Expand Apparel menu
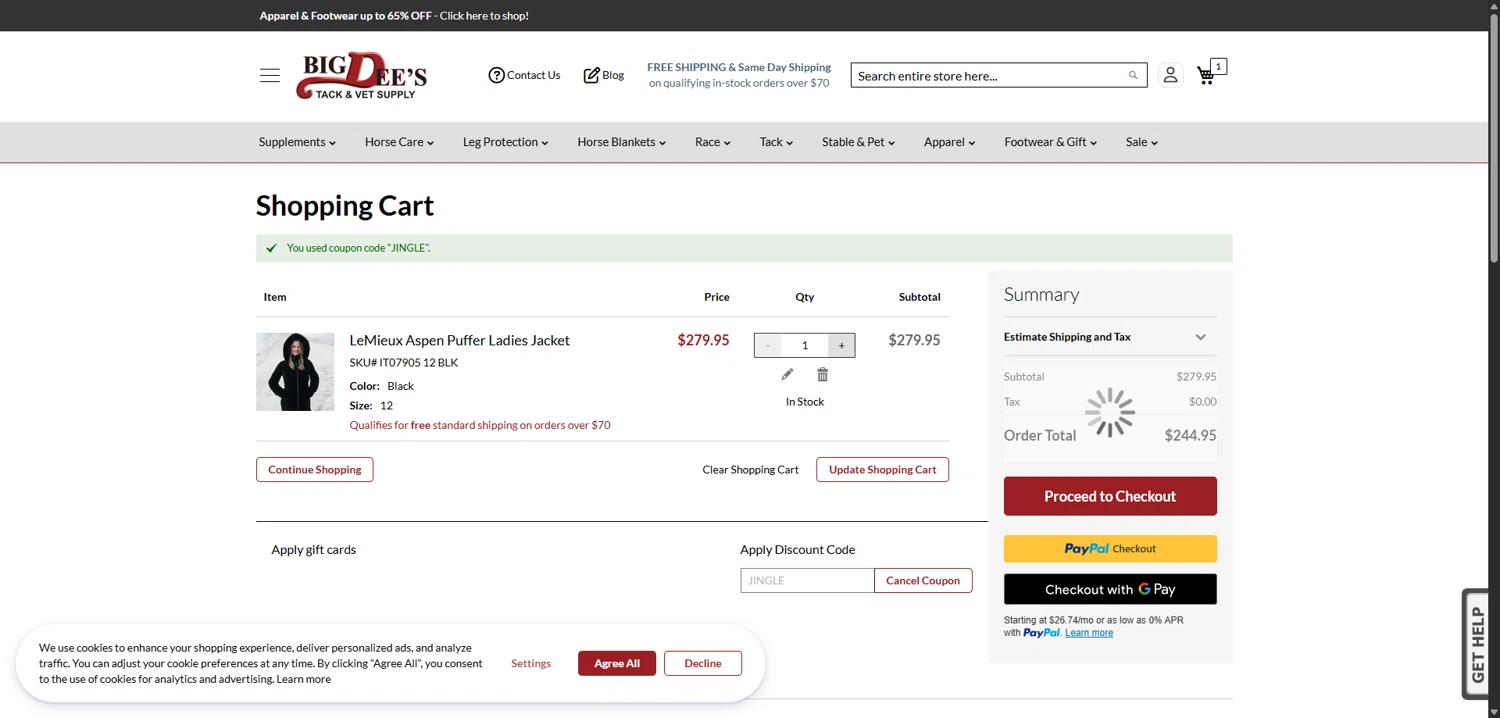This screenshot has width=1500, height=718. tap(949, 142)
